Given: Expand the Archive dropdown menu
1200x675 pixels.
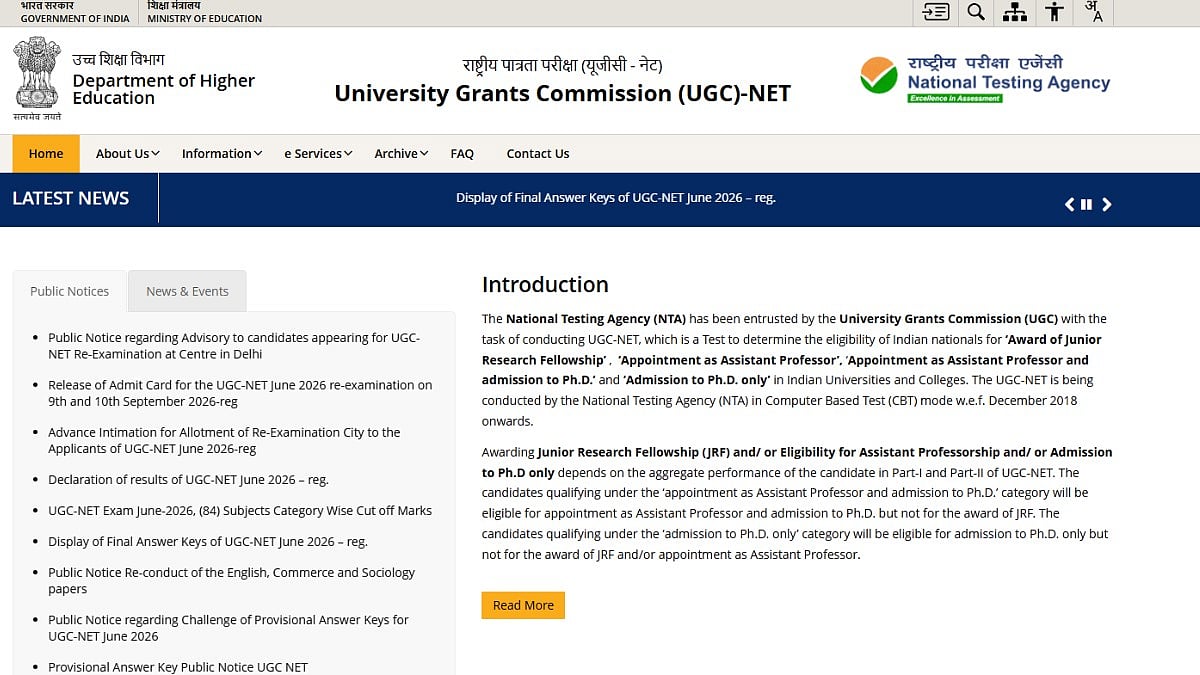Looking at the screenshot, I should [x=401, y=153].
